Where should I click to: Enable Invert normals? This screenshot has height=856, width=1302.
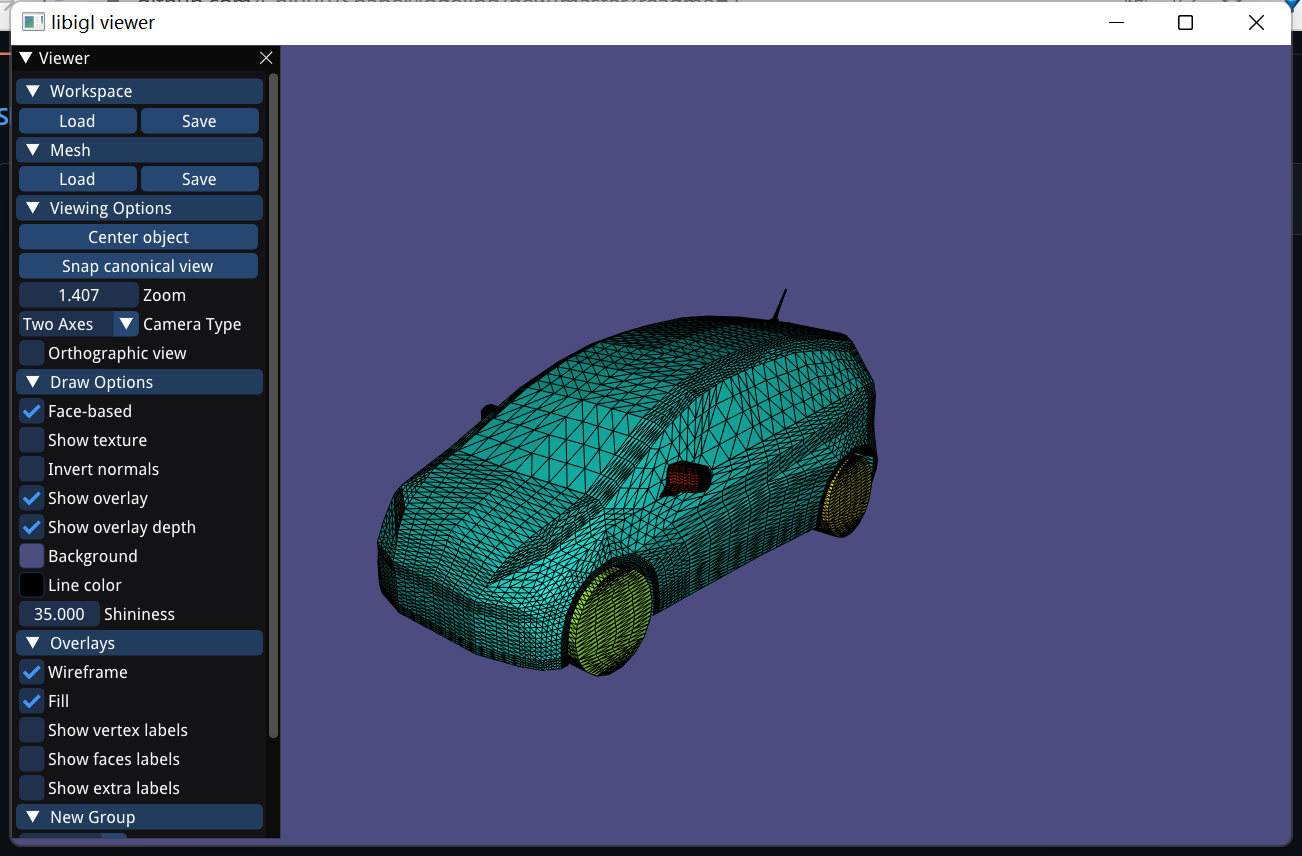coord(30,468)
